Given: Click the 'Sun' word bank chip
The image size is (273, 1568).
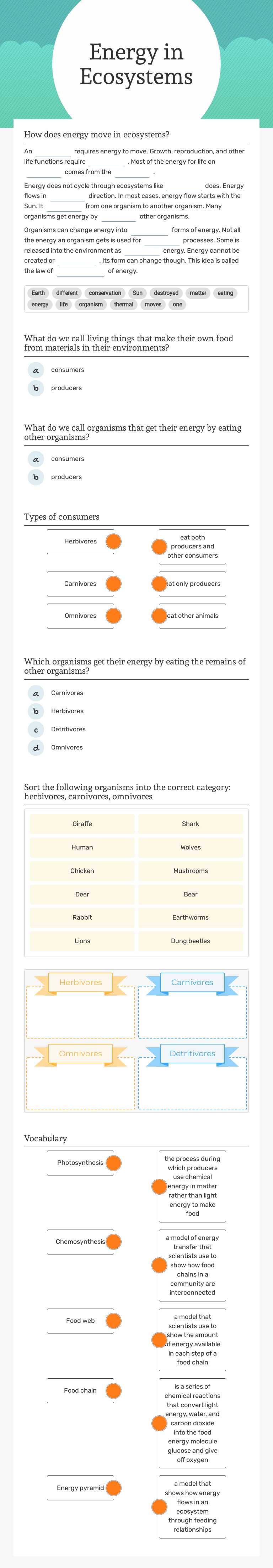Looking at the screenshot, I should [x=138, y=293].
